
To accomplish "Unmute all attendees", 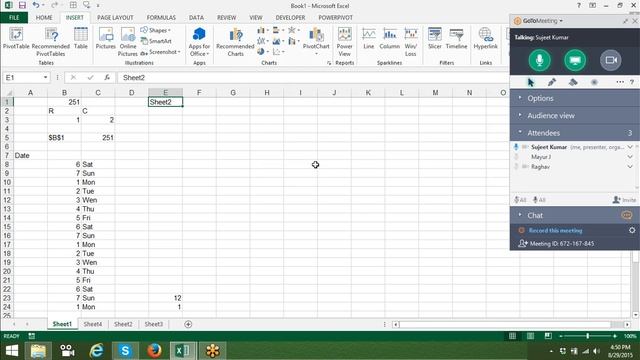I will [539, 200].
